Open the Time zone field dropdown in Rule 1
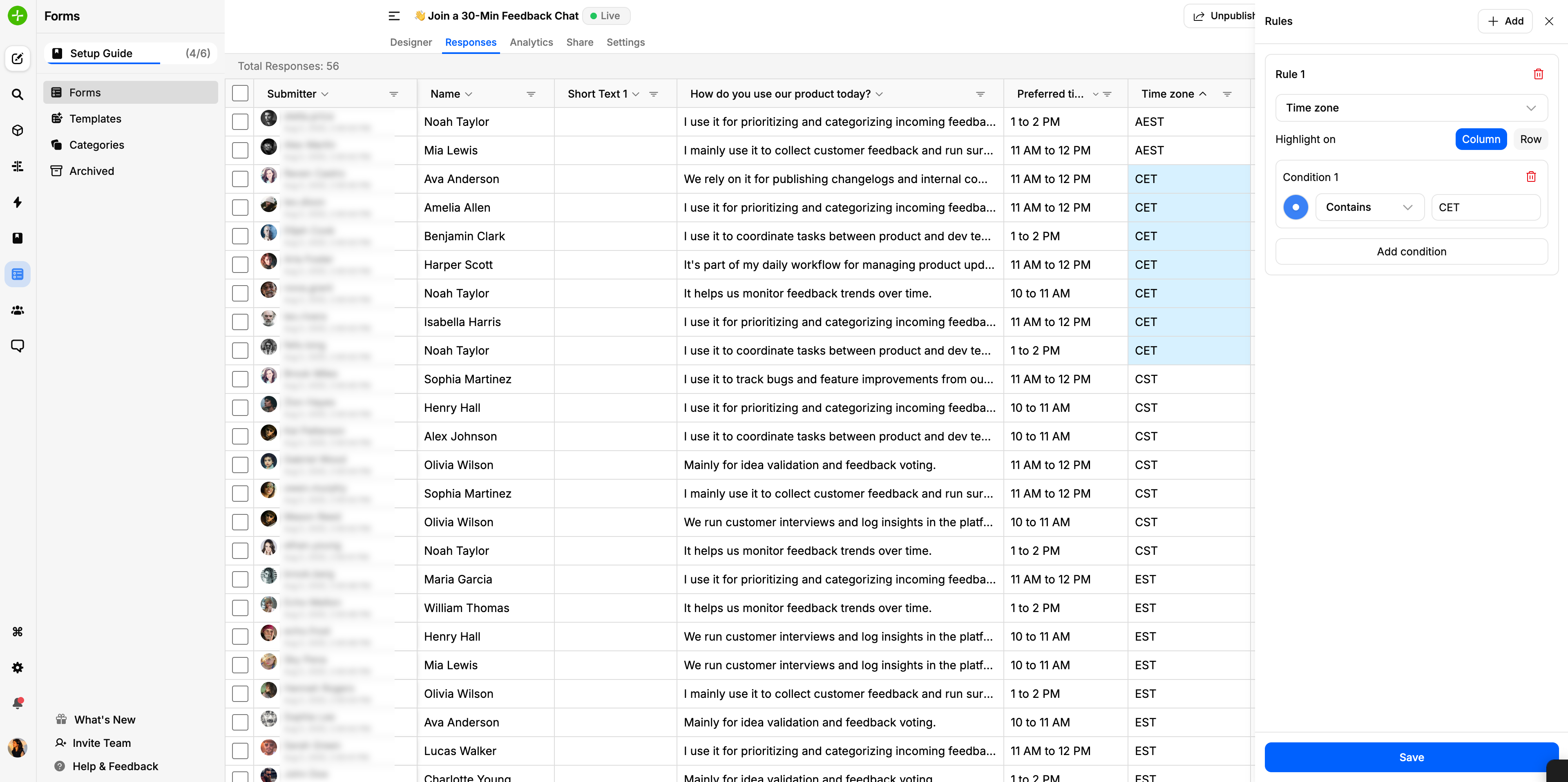 point(1411,108)
